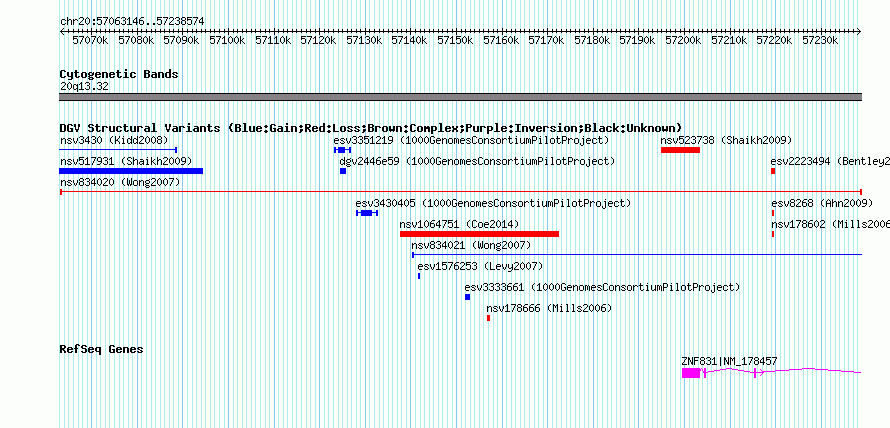890x428 pixels.
Task: Click the 57150k ruler tick label
Action: pos(455,40)
